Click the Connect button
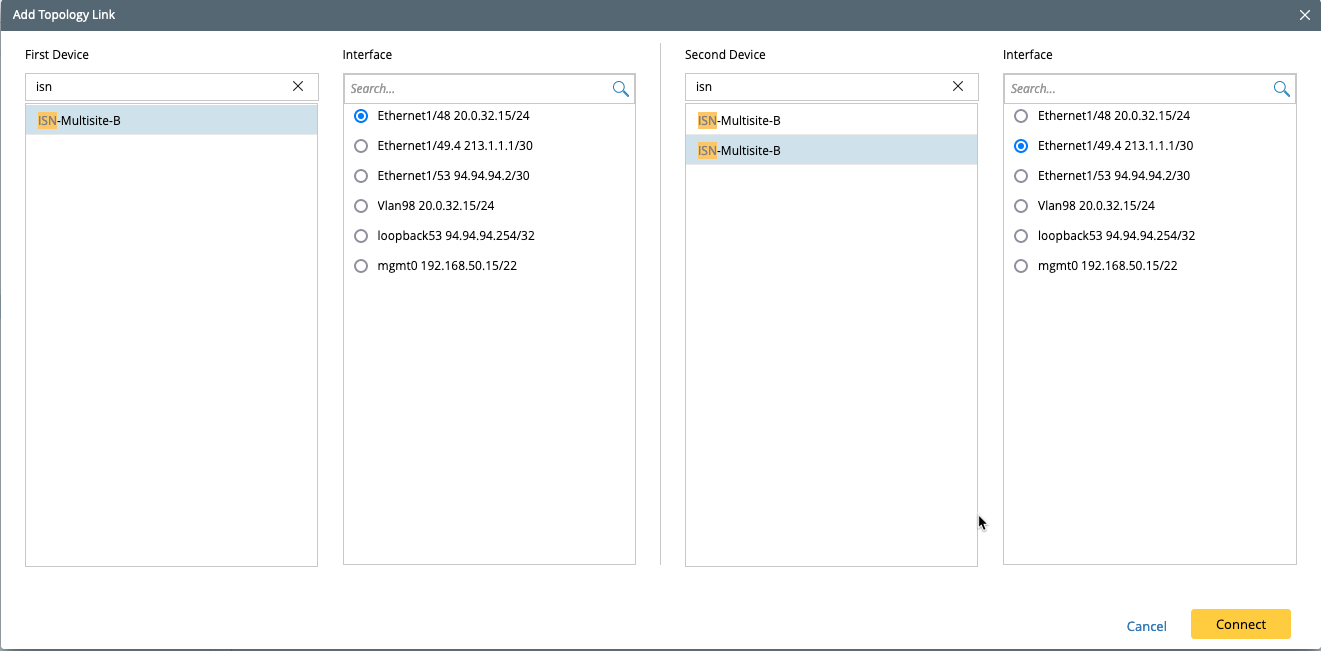The image size is (1321, 651). tap(1240, 624)
